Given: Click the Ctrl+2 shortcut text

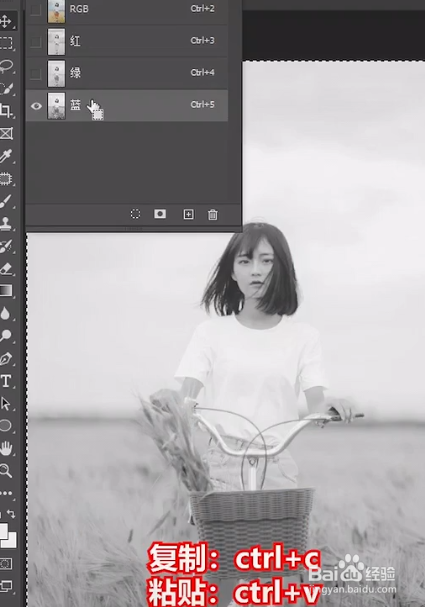Looking at the screenshot, I should point(202,9).
